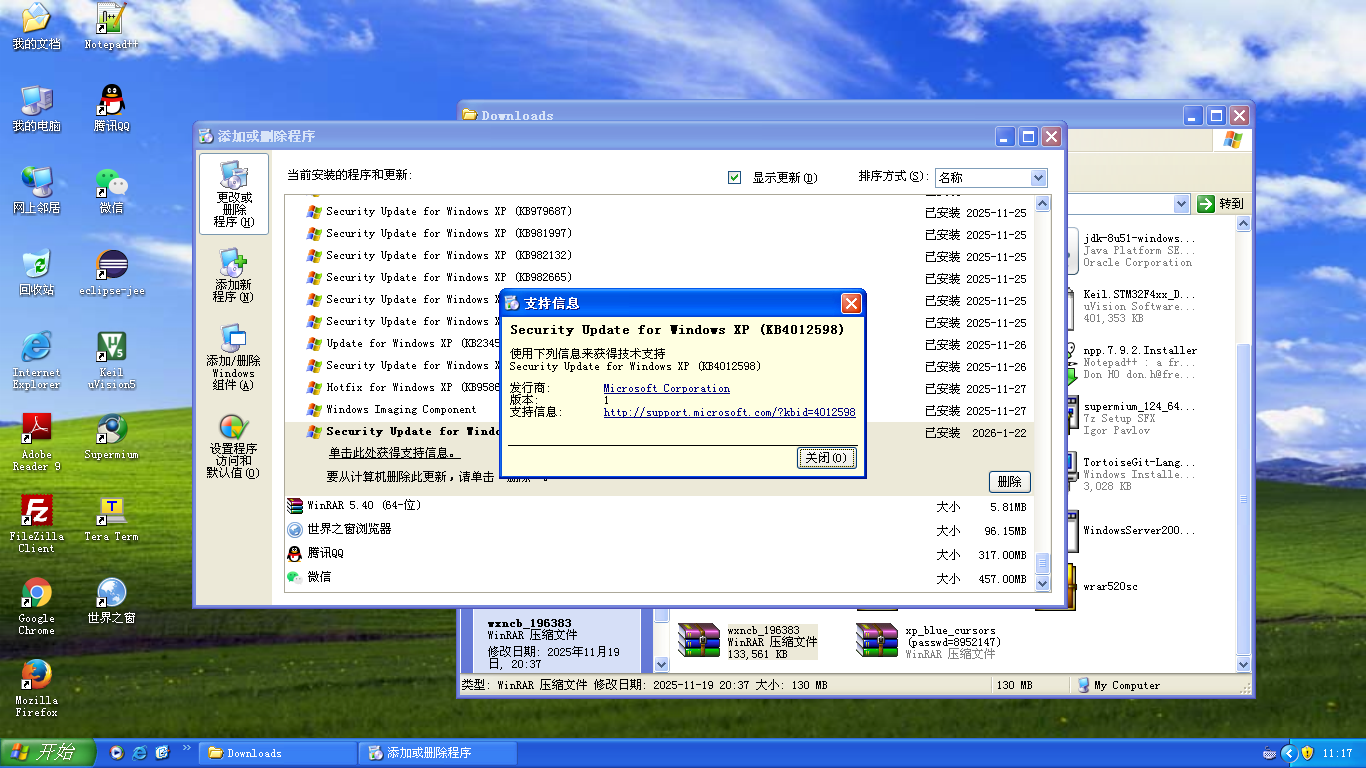The height and width of the screenshot is (768, 1366).
Task: Switch to Downloads window in the taskbar
Action: tap(278, 753)
